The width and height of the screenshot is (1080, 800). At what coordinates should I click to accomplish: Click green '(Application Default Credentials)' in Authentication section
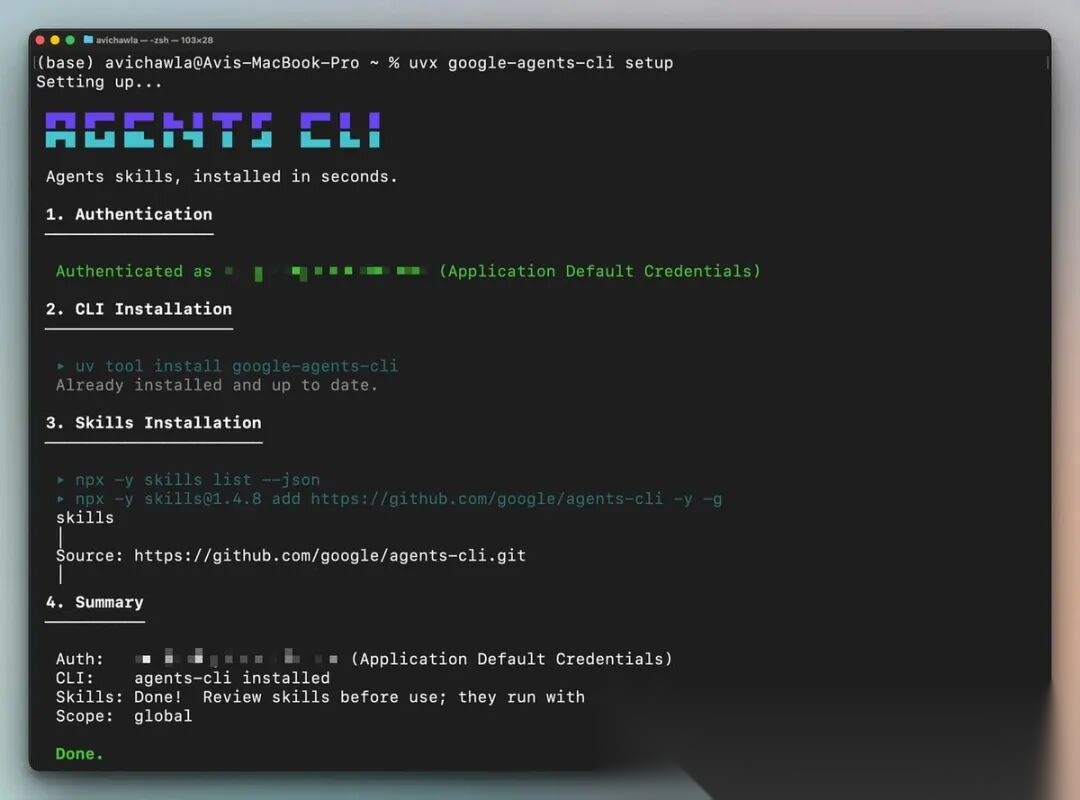pyautogui.click(x=600, y=271)
